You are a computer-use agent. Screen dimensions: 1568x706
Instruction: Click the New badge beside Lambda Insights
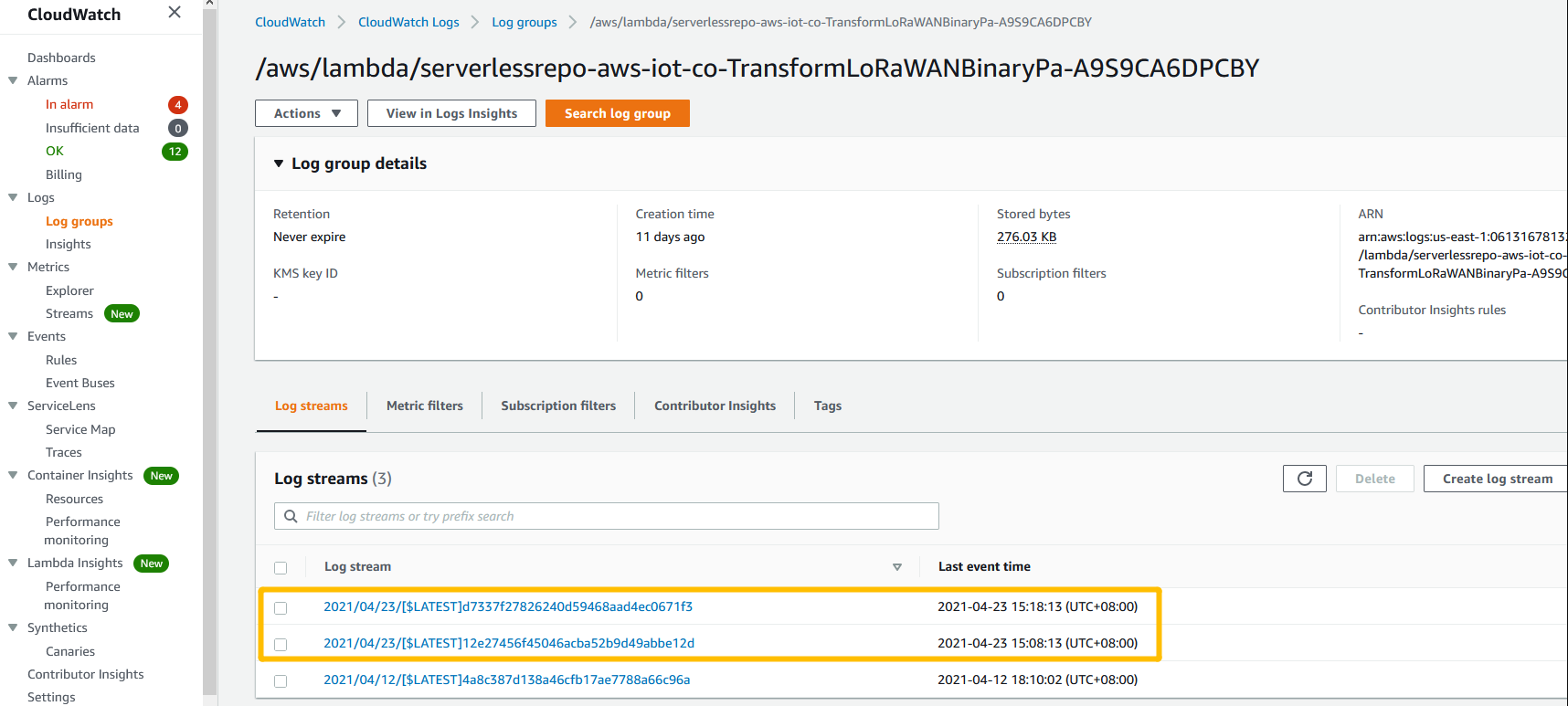(152, 564)
